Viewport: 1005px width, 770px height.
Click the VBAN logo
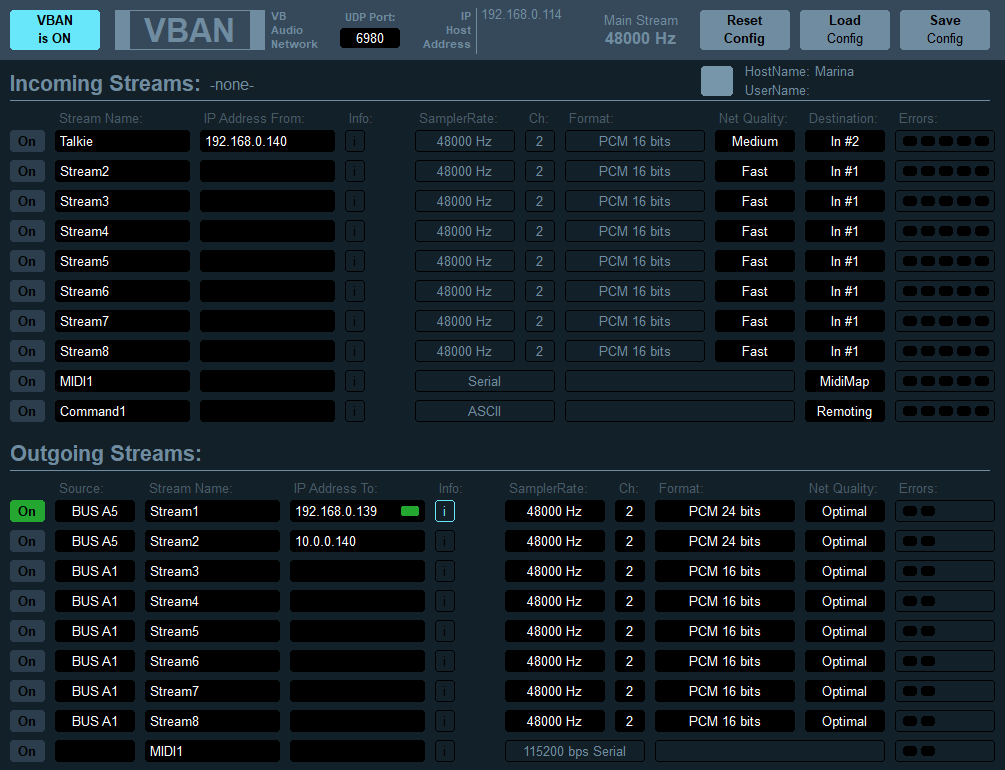[189, 30]
